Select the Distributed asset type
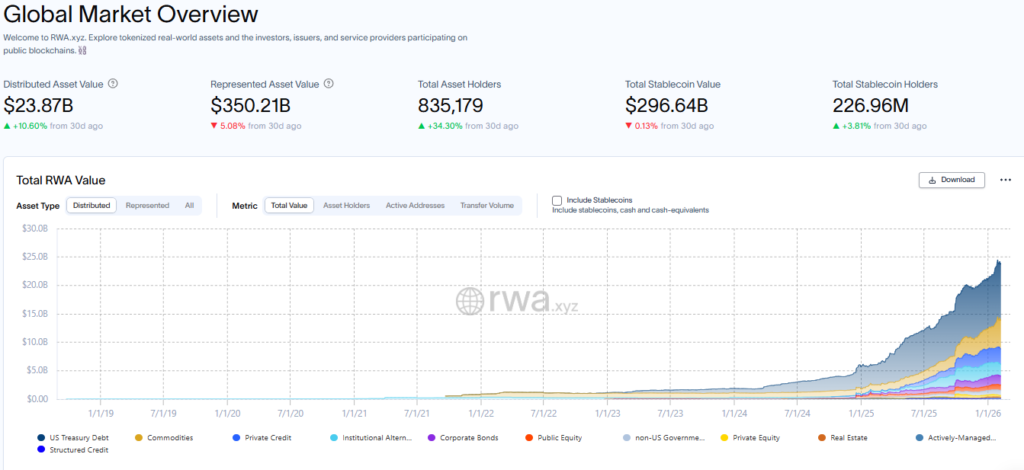Screen dimensions: 1024x470 tap(92, 205)
